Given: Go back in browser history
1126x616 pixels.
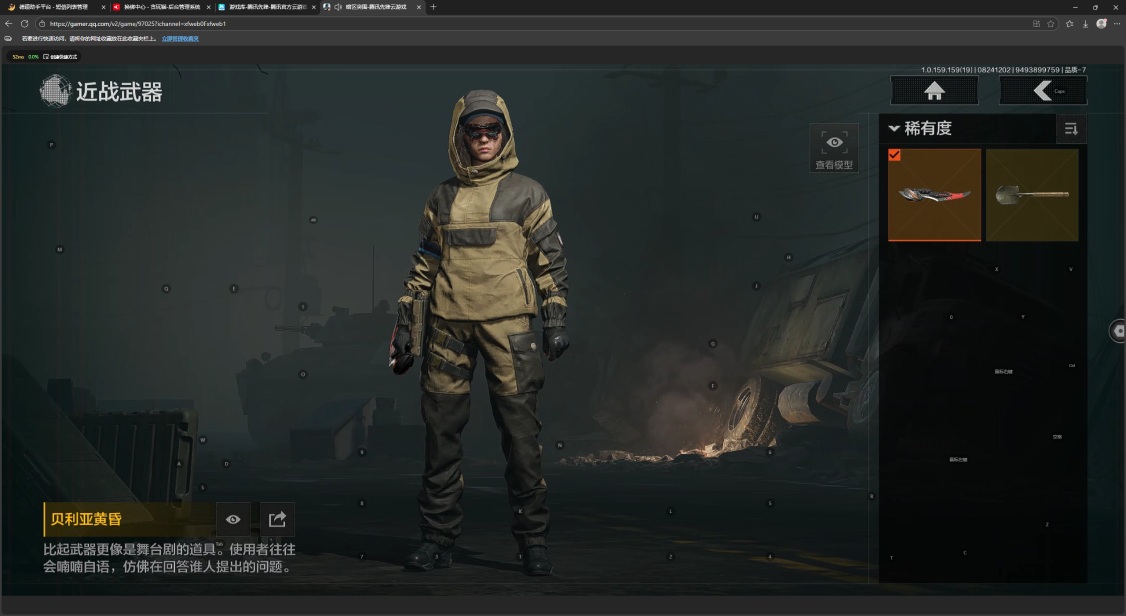Looking at the screenshot, I should pos(9,24).
